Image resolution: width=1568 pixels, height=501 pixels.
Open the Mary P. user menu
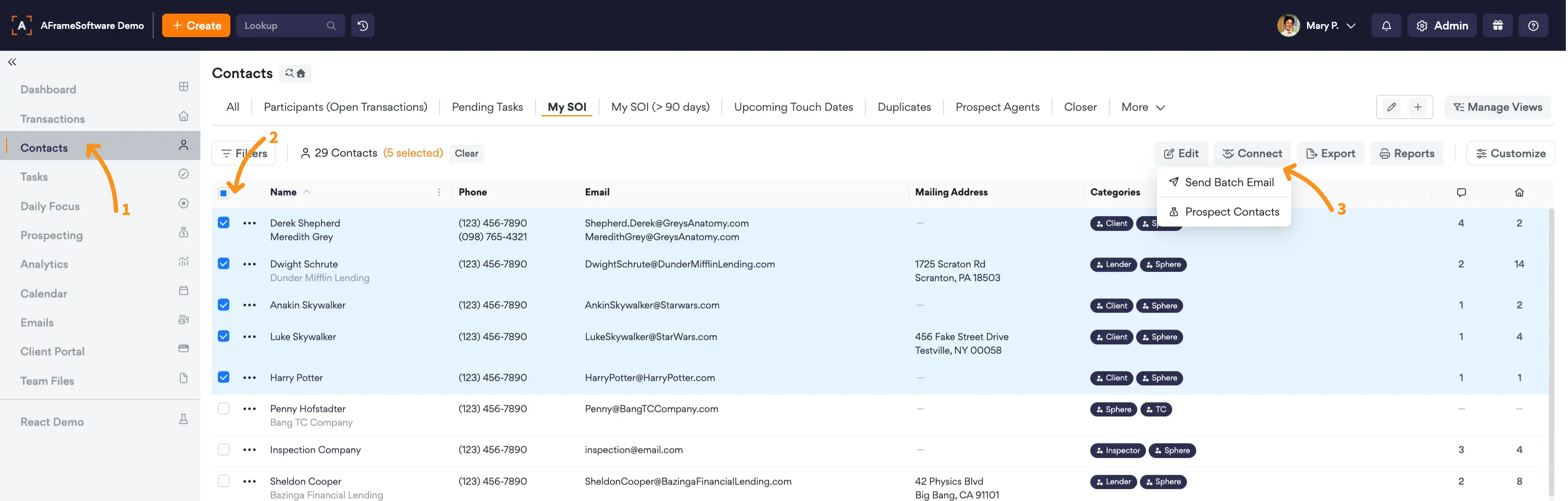click(1317, 26)
